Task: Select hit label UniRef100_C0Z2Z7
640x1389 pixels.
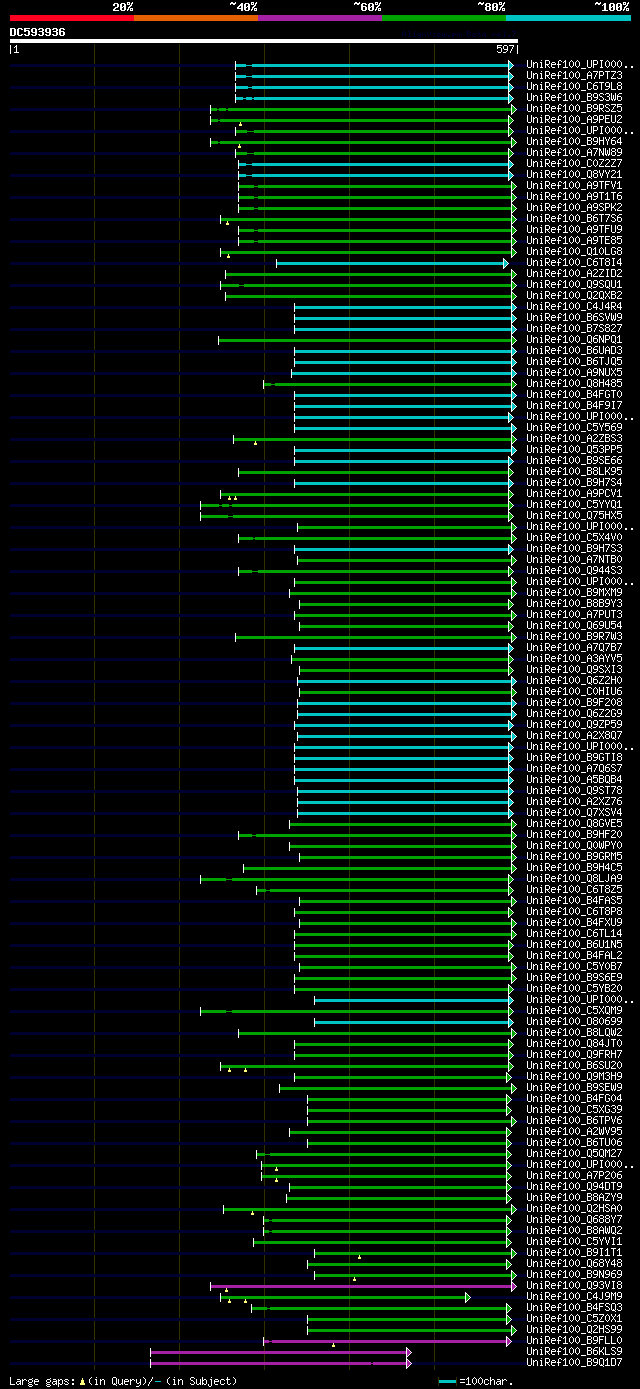Action: point(575,163)
